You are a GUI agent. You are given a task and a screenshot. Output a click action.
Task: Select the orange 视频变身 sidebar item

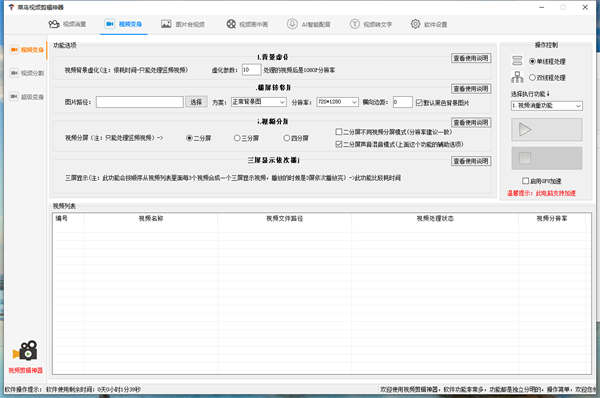[27, 50]
